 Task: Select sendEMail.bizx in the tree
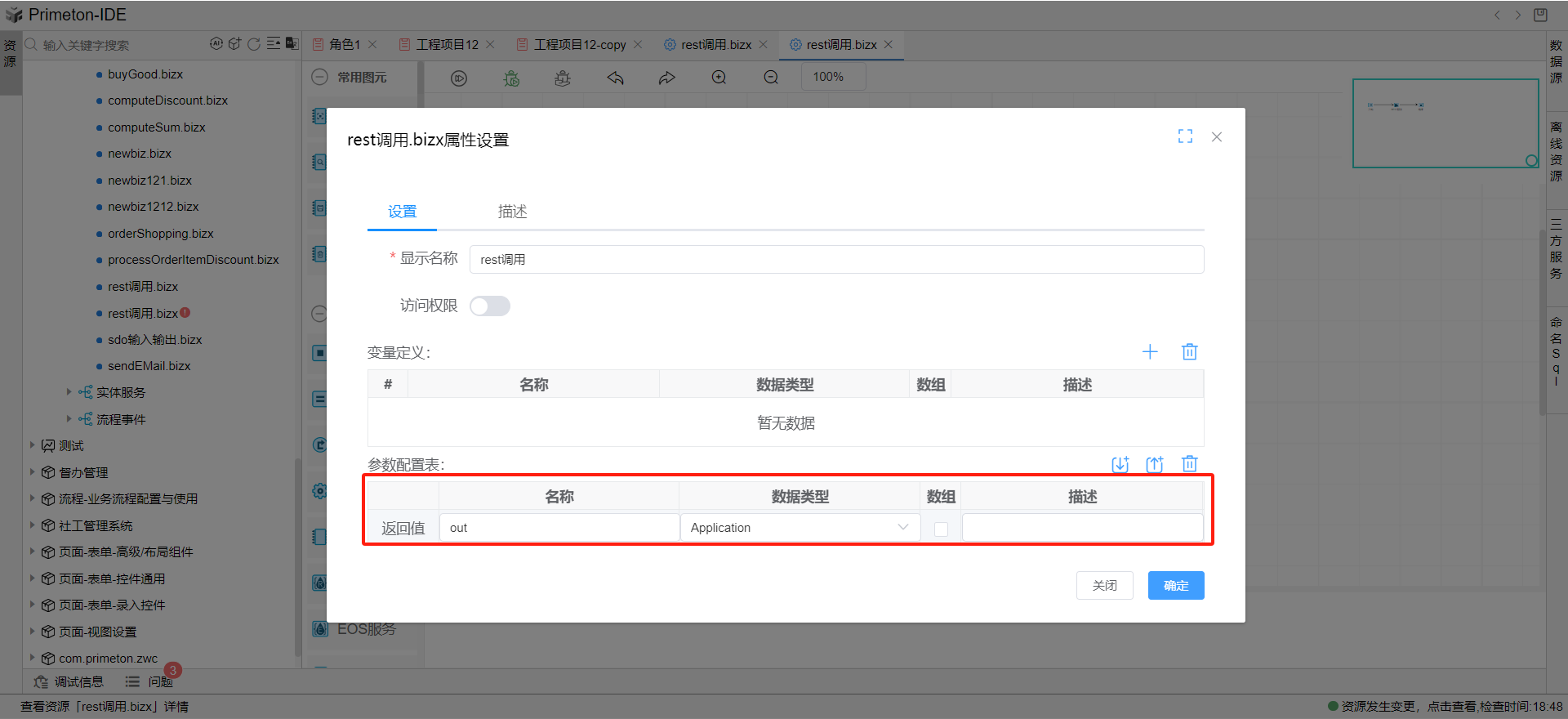pyautogui.click(x=149, y=366)
